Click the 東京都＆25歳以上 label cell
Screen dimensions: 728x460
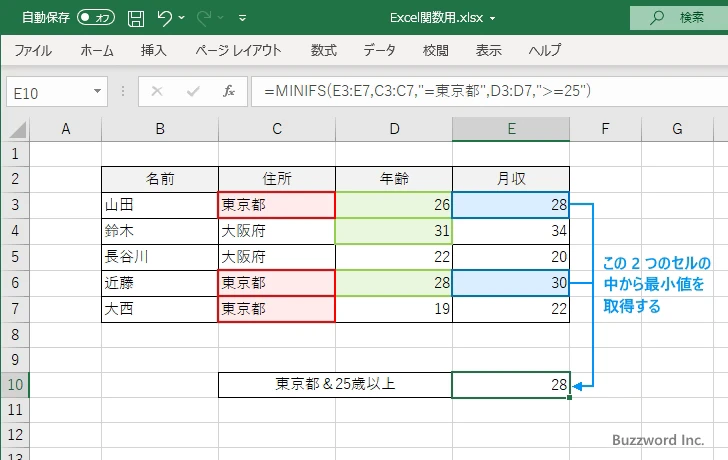click(335, 384)
